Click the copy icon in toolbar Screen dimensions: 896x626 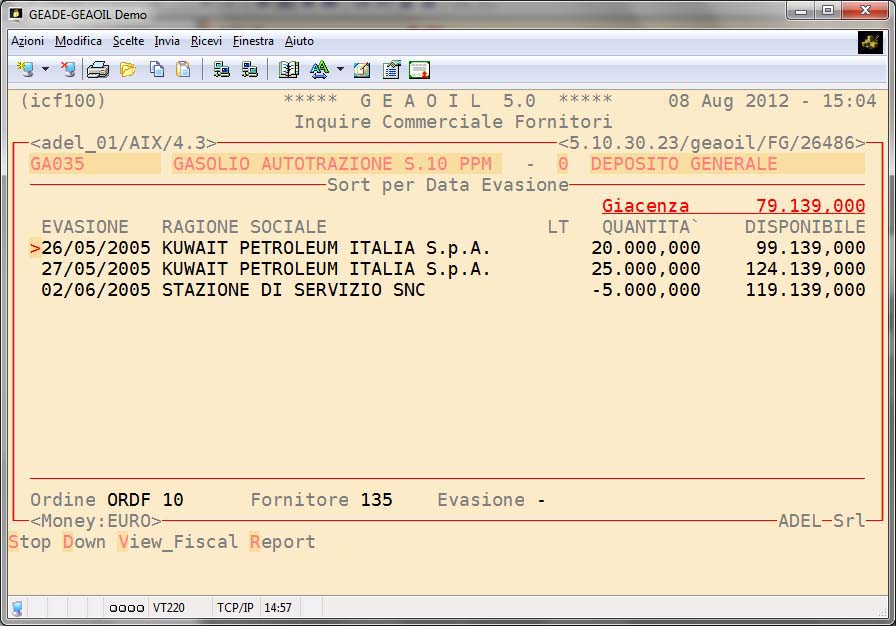point(157,69)
